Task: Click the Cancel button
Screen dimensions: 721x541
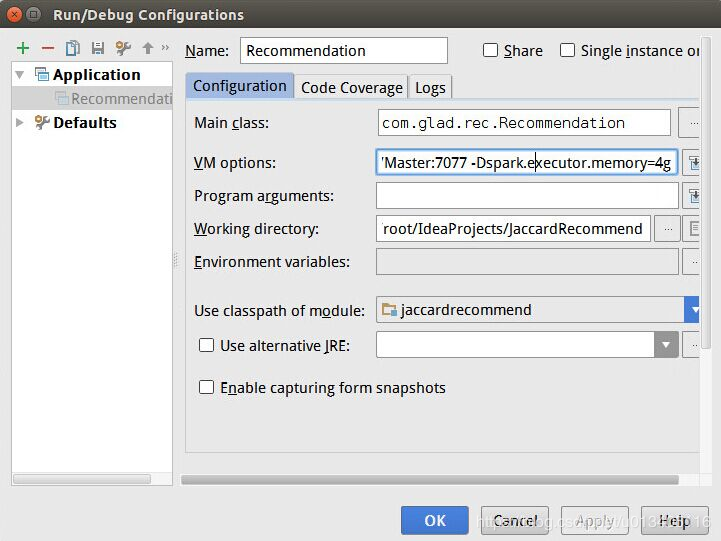Action: 514,521
